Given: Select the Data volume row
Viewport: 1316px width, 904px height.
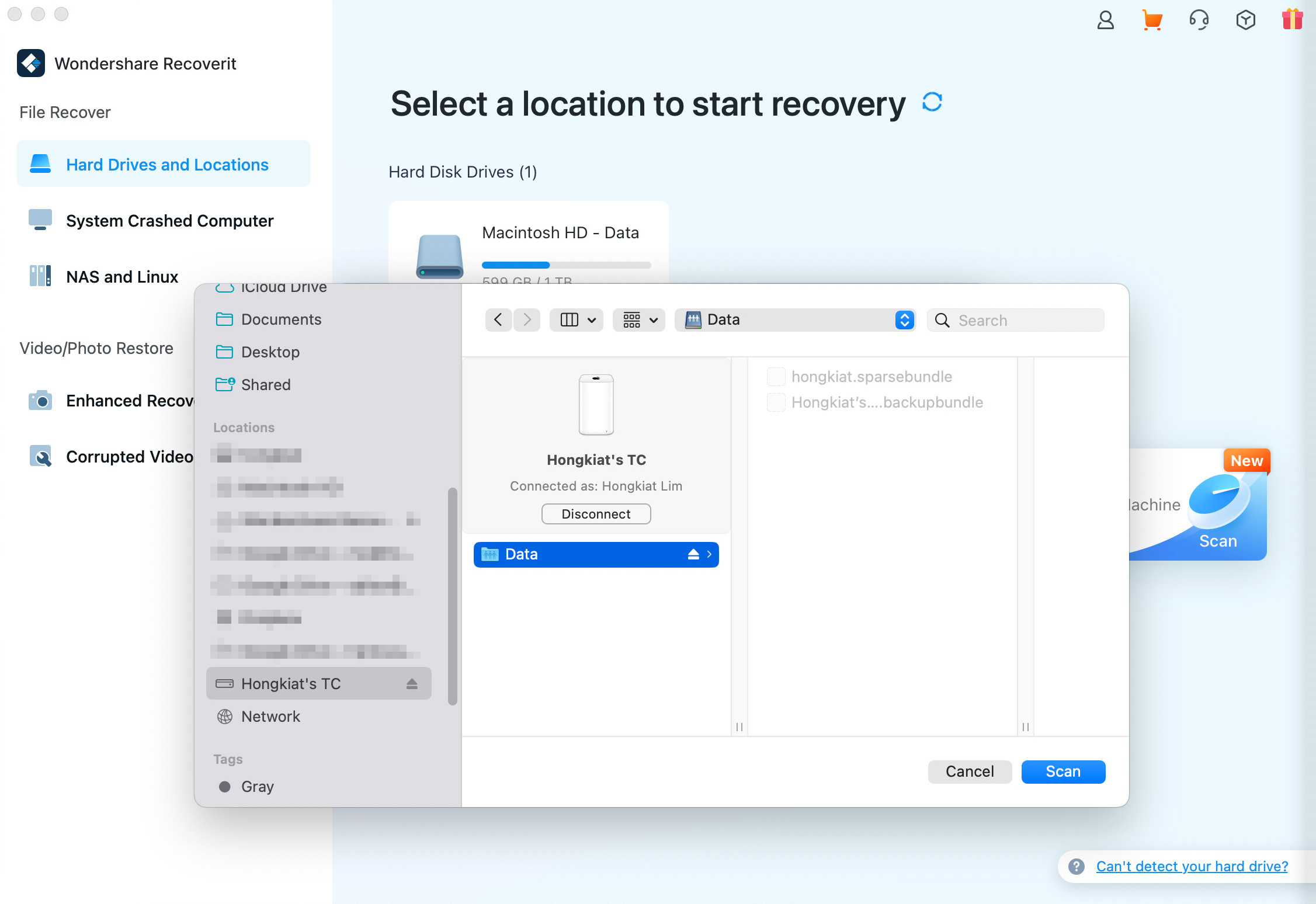Looking at the screenshot, I should pos(596,554).
